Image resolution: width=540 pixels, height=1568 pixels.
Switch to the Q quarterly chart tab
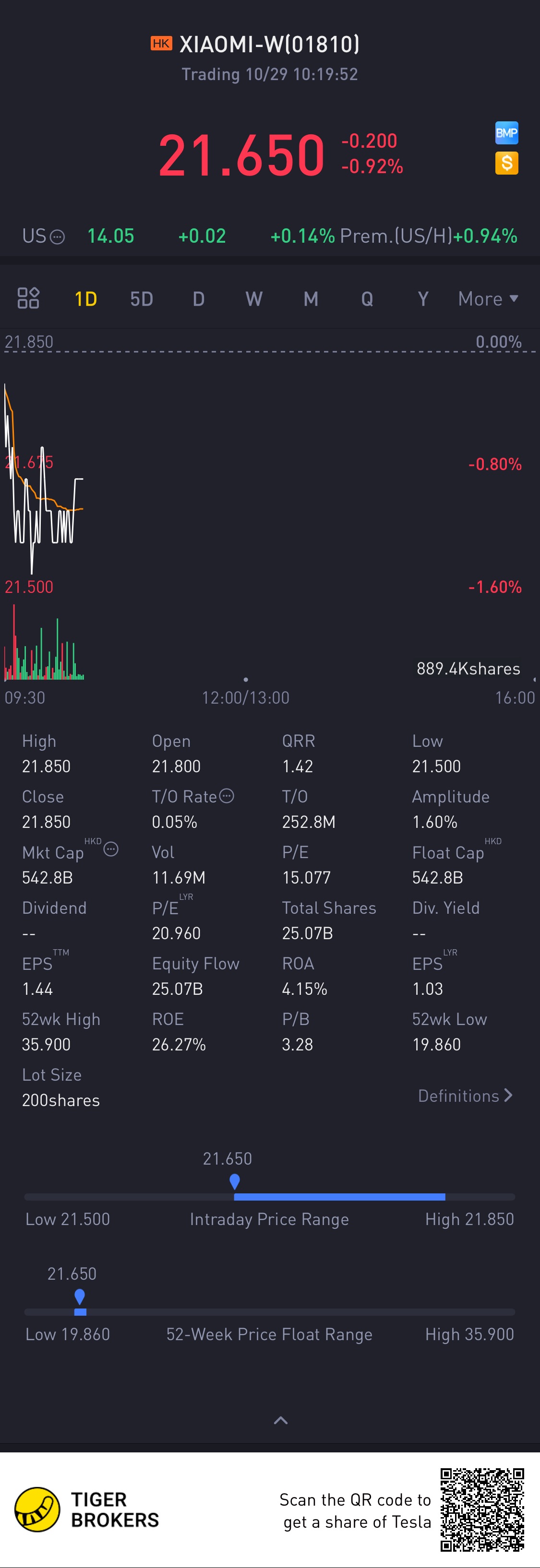pyautogui.click(x=367, y=299)
